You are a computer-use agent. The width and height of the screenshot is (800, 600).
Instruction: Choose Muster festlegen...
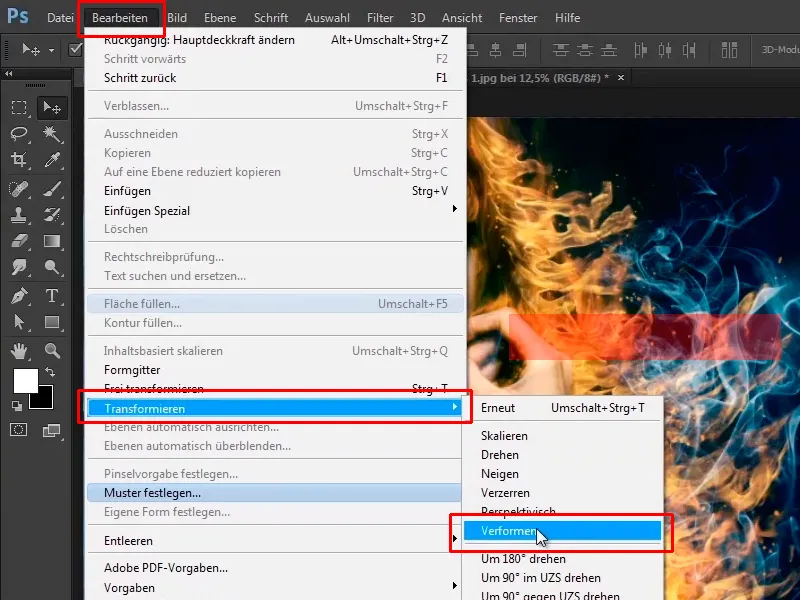276,493
